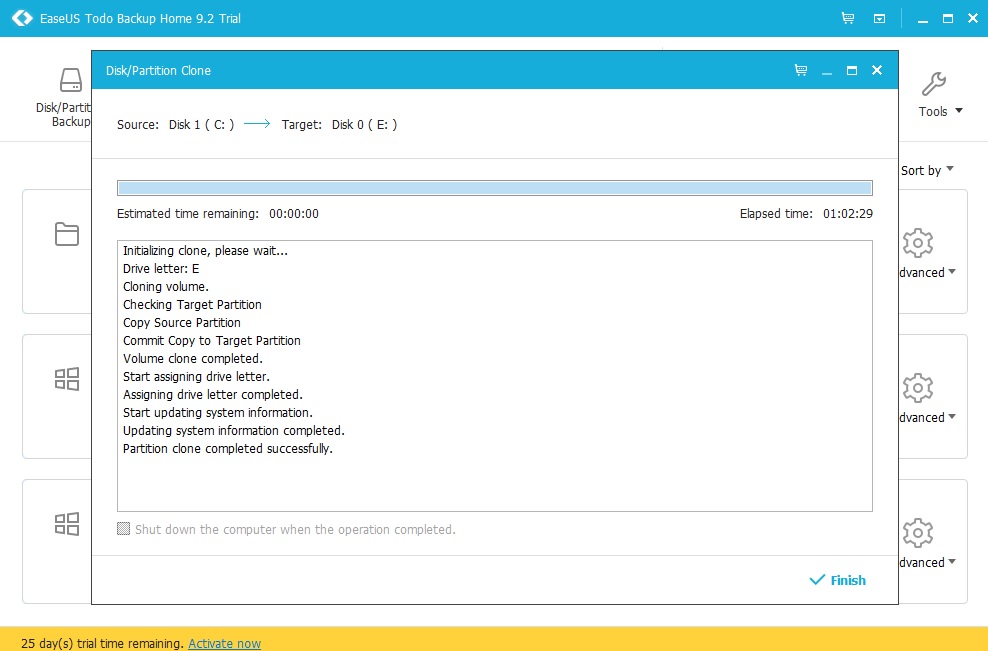Click the Finish button
Image resolution: width=988 pixels, height=651 pixels.
click(x=837, y=580)
